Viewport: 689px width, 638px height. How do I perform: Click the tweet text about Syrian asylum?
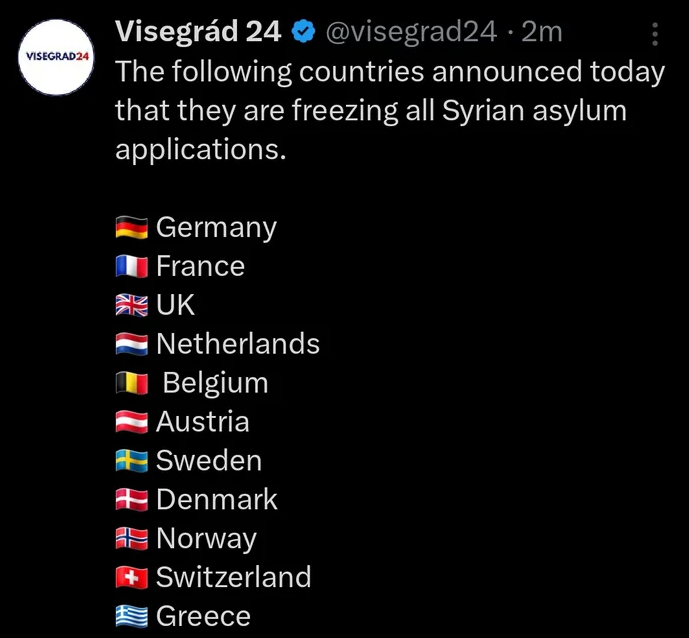[390, 110]
